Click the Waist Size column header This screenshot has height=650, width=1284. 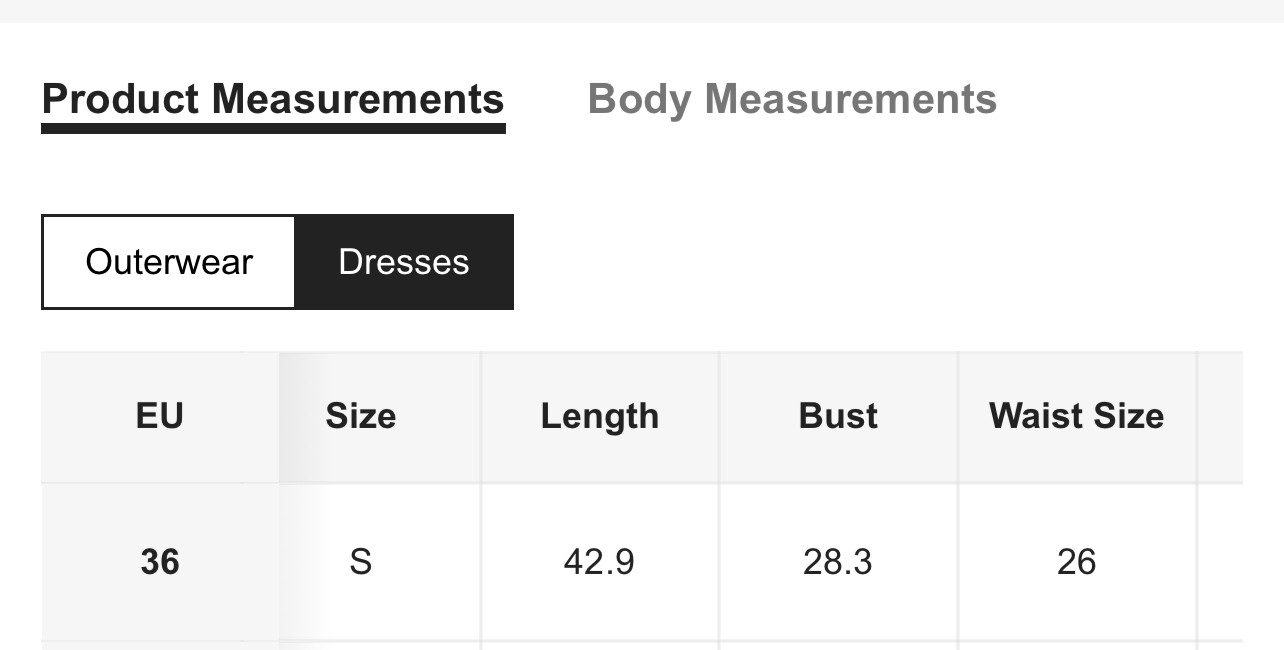pyautogui.click(x=1076, y=416)
